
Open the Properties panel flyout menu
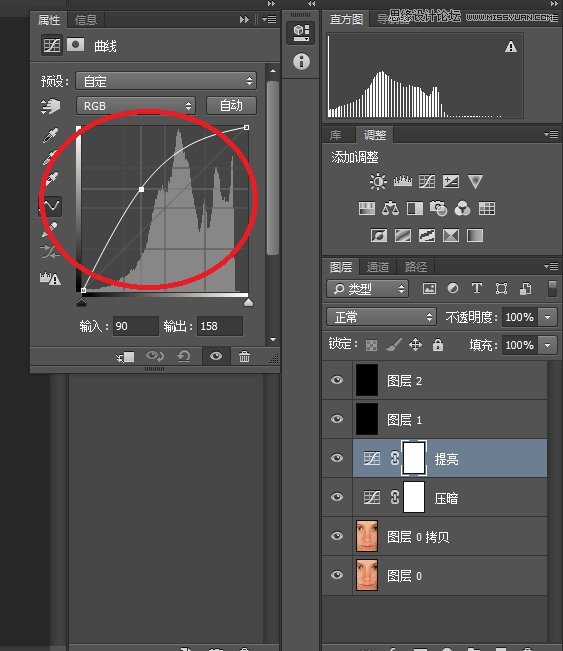tap(270, 20)
